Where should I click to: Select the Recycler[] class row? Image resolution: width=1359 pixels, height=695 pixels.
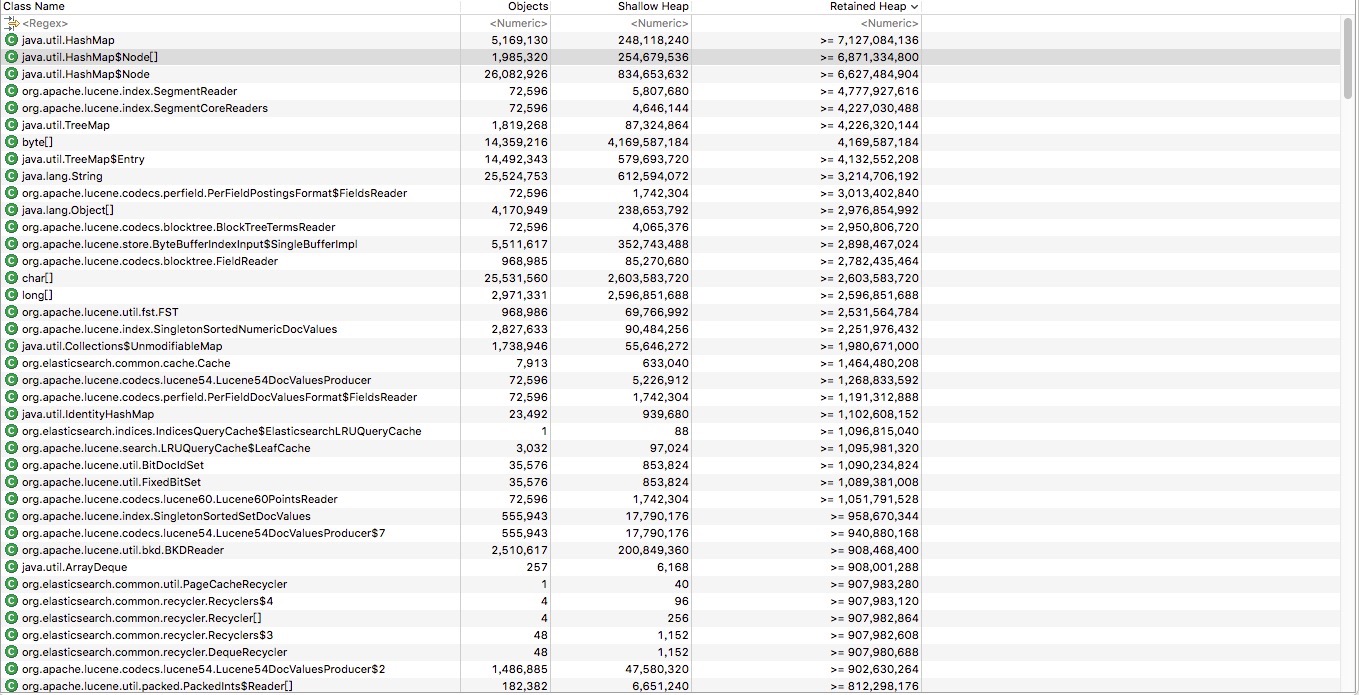[670, 618]
